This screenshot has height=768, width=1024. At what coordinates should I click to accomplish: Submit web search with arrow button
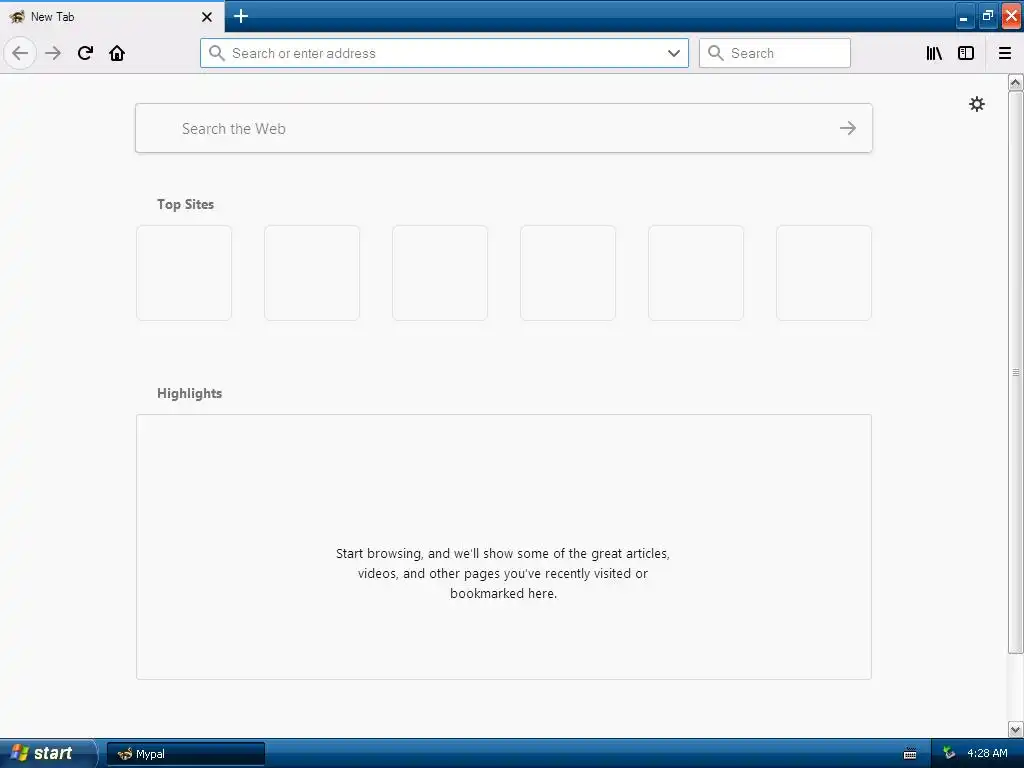click(848, 128)
